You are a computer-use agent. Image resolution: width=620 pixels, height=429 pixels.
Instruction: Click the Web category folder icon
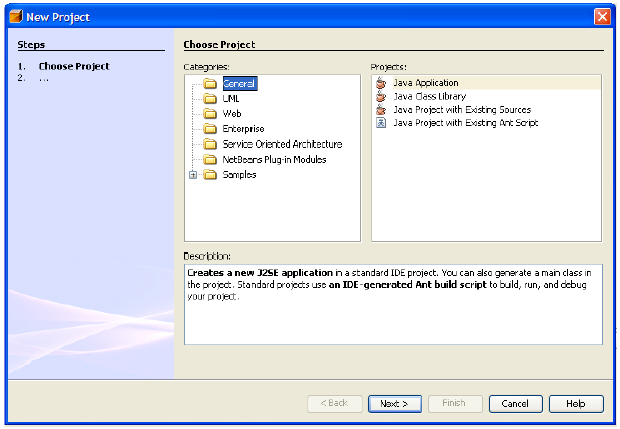pyautogui.click(x=210, y=114)
